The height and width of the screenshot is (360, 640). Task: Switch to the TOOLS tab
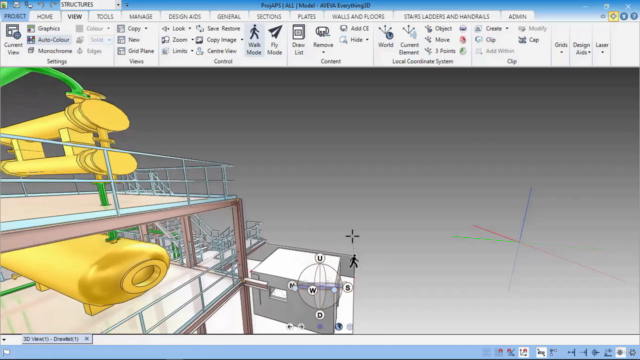point(105,16)
